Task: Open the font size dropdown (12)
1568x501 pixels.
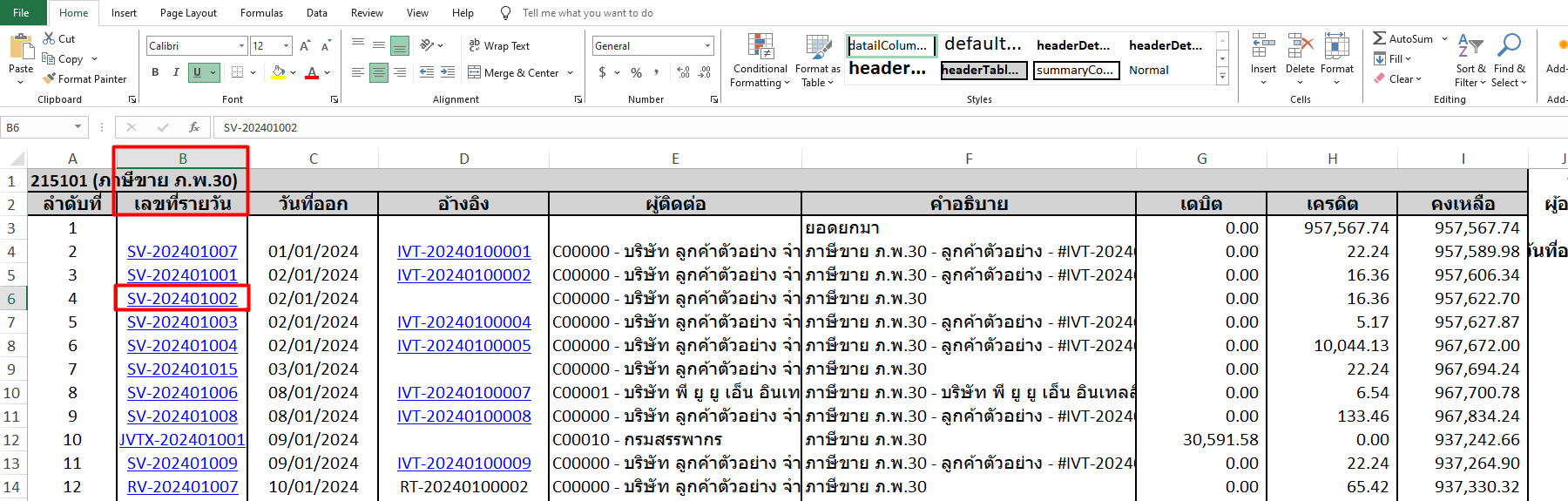Action: [287, 45]
